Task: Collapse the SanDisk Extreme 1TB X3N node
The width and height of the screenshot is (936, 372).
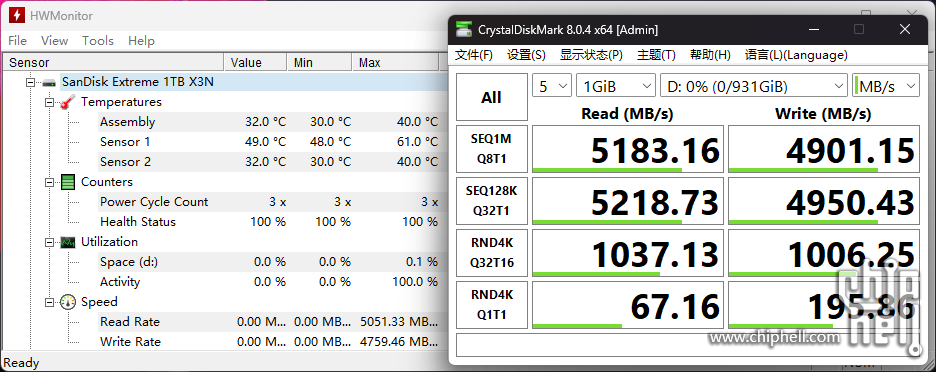Action: (30, 82)
